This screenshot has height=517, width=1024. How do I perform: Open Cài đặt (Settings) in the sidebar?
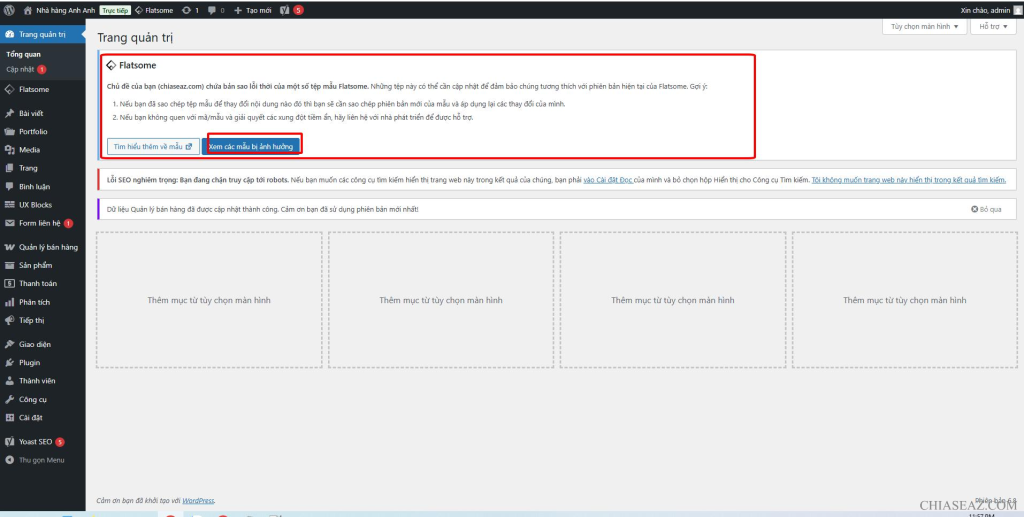[x=30, y=417]
